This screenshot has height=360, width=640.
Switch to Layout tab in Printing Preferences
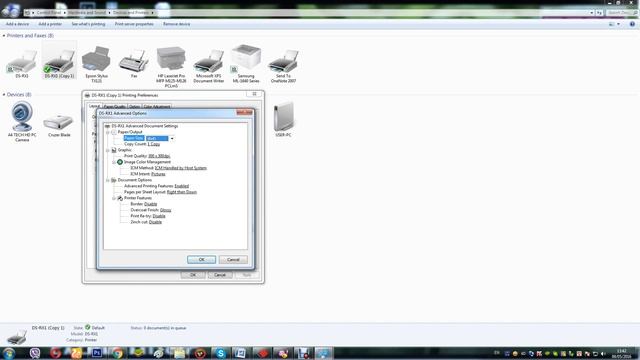[x=94, y=106]
